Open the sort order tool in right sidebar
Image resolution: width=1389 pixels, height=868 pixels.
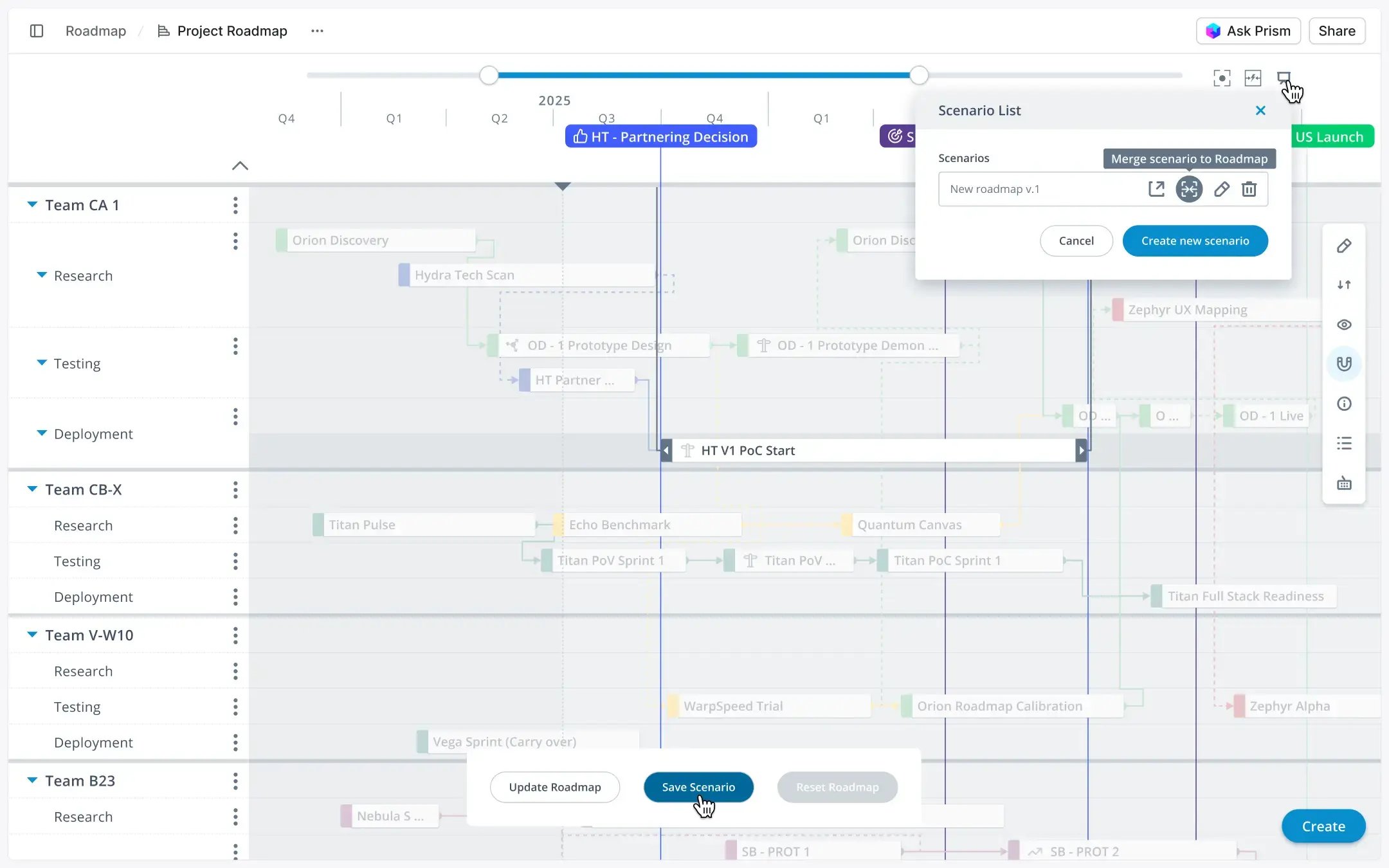click(x=1345, y=285)
